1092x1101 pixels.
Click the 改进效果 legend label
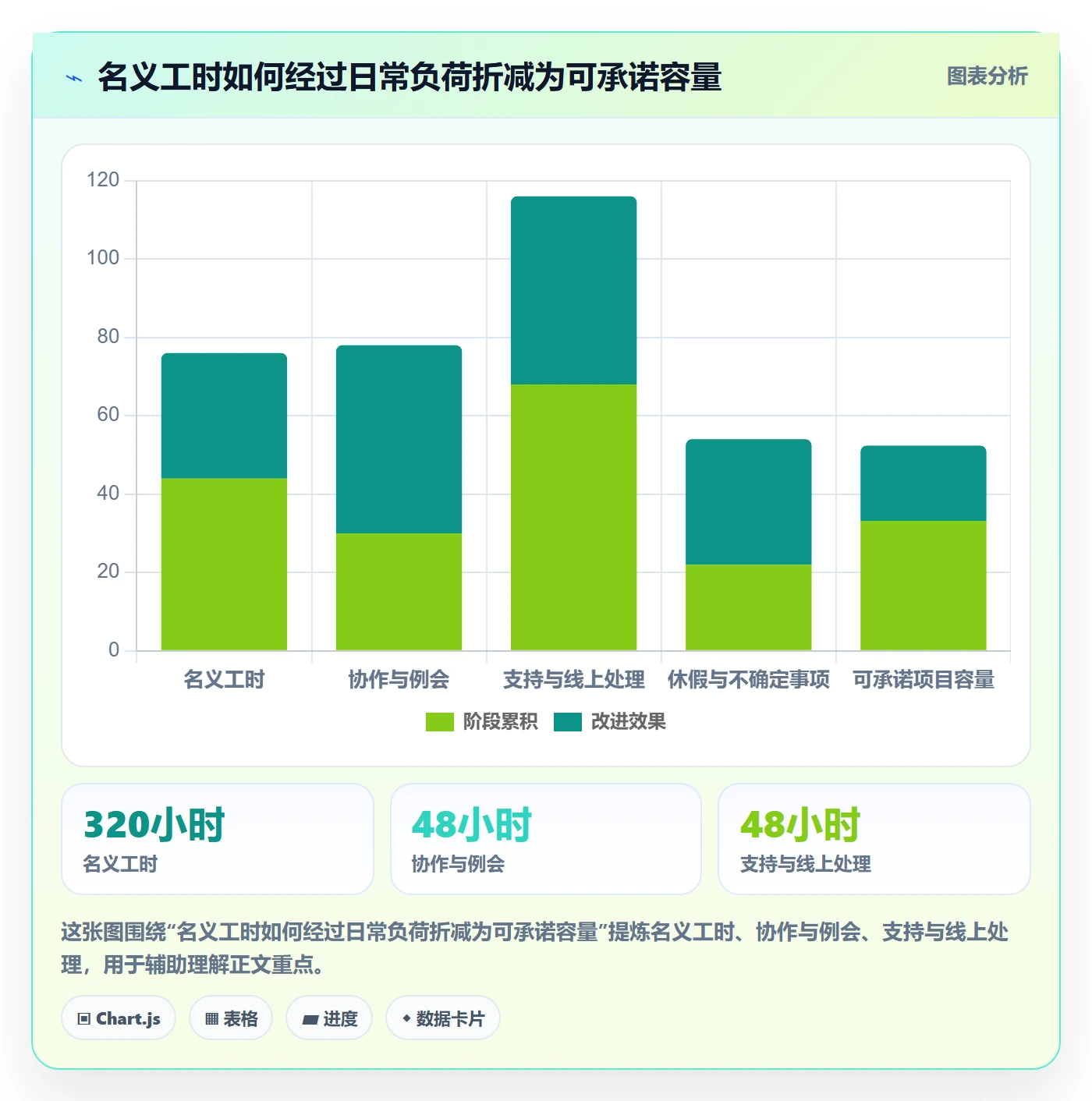pos(629,722)
